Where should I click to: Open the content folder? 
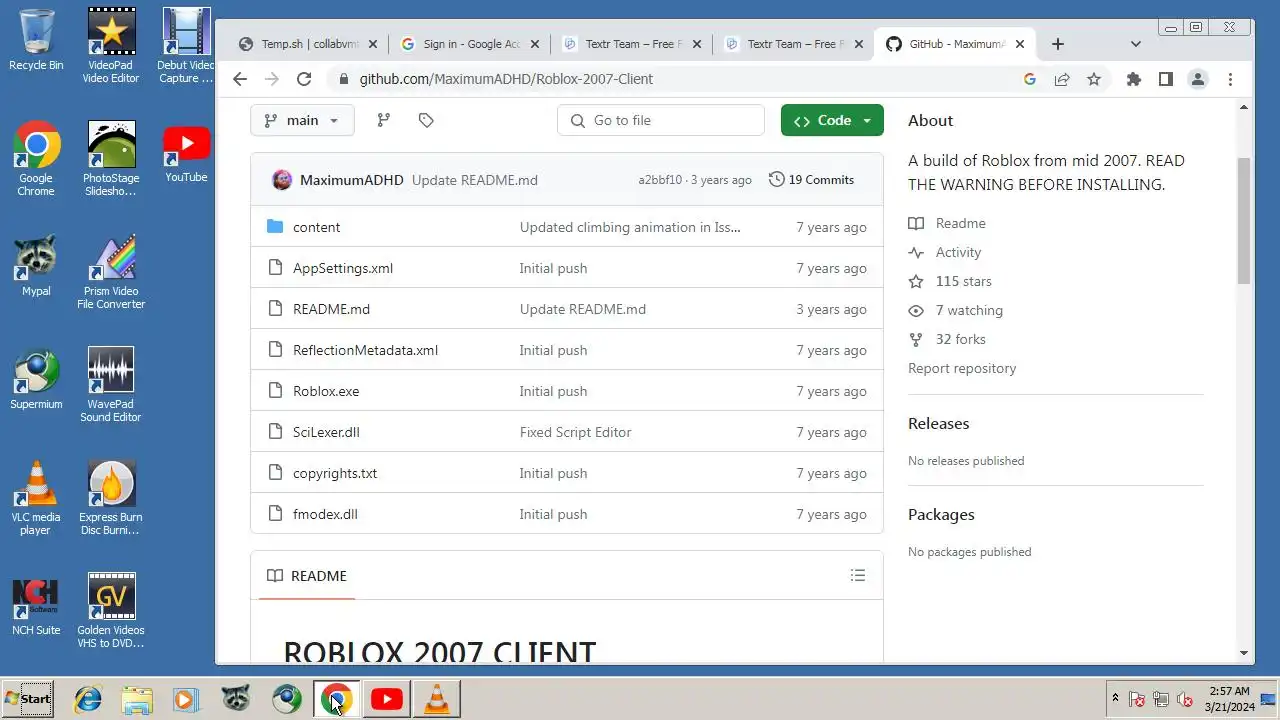[316, 227]
